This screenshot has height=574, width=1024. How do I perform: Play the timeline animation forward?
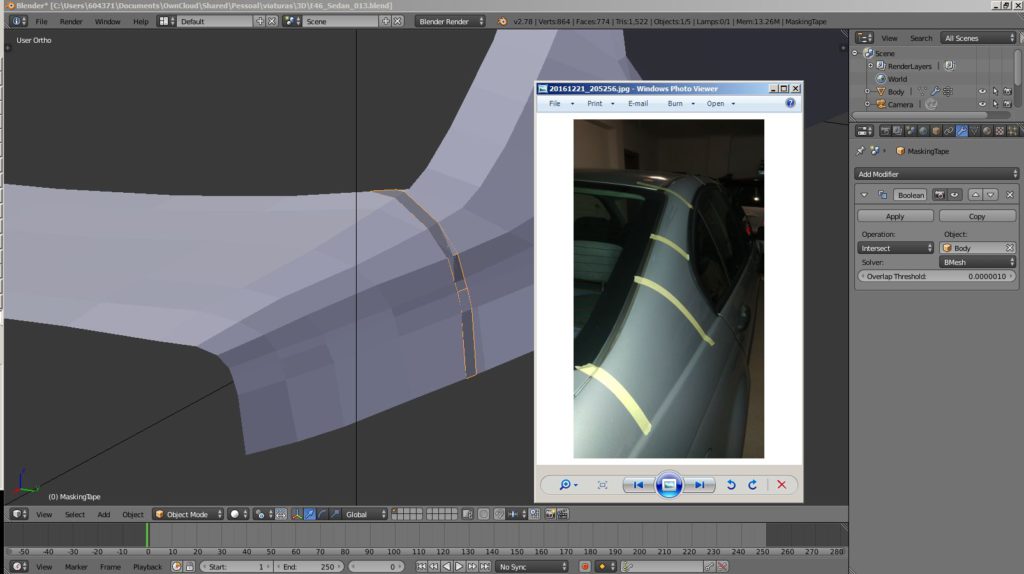[459, 567]
